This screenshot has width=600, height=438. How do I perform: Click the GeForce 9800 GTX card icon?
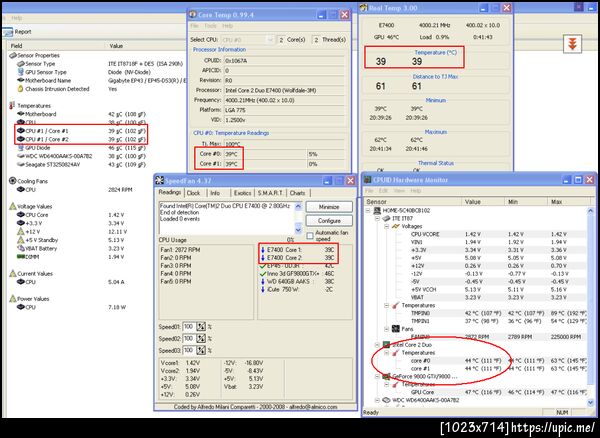(x=386, y=376)
